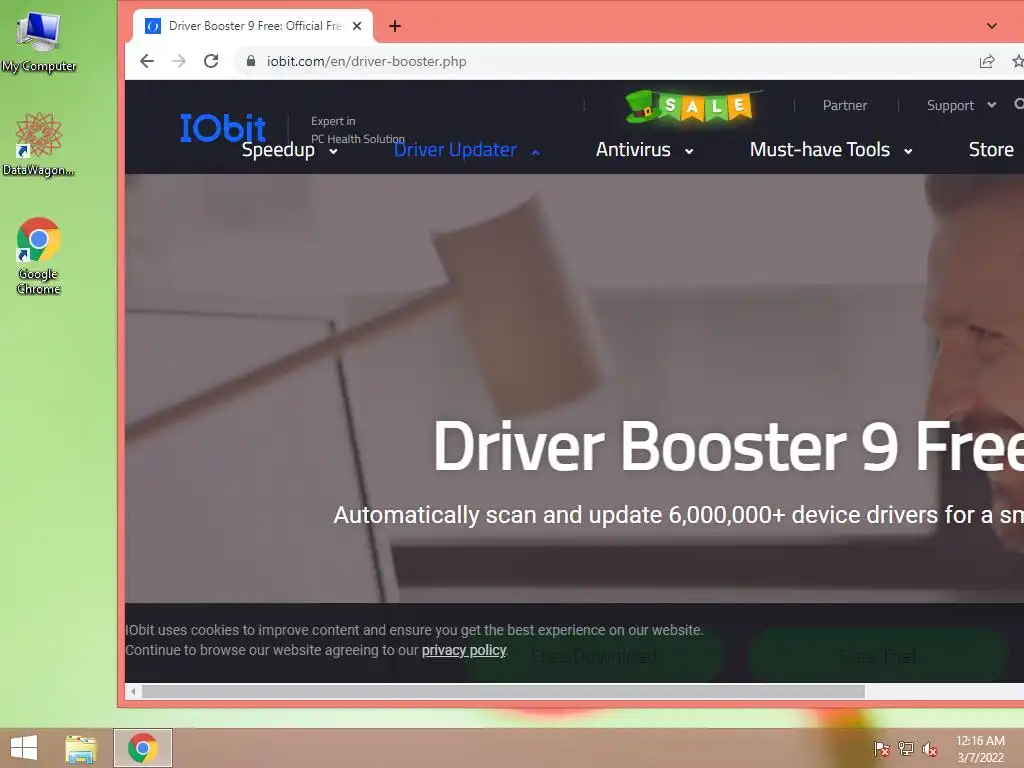This screenshot has width=1024, height=768.
Task: Collapse the Driver Updater chevron
Action: (536, 152)
